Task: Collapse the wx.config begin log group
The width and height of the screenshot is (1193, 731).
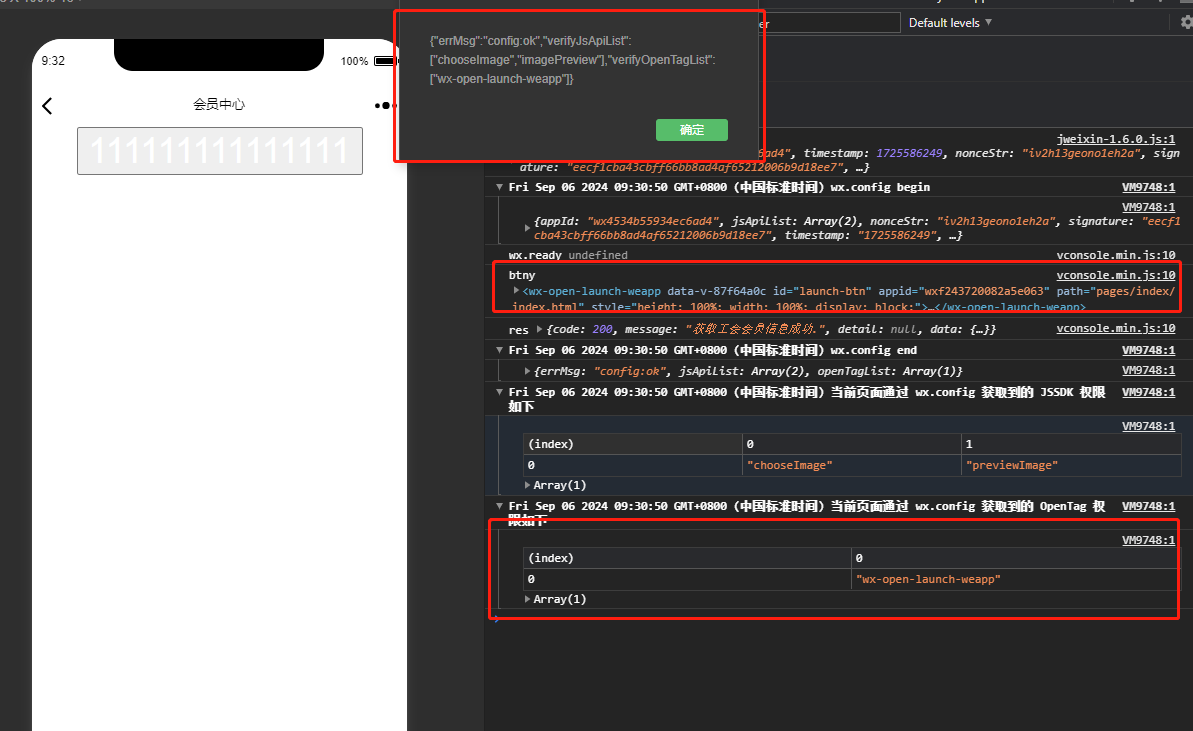Action: [x=499, y=187]
